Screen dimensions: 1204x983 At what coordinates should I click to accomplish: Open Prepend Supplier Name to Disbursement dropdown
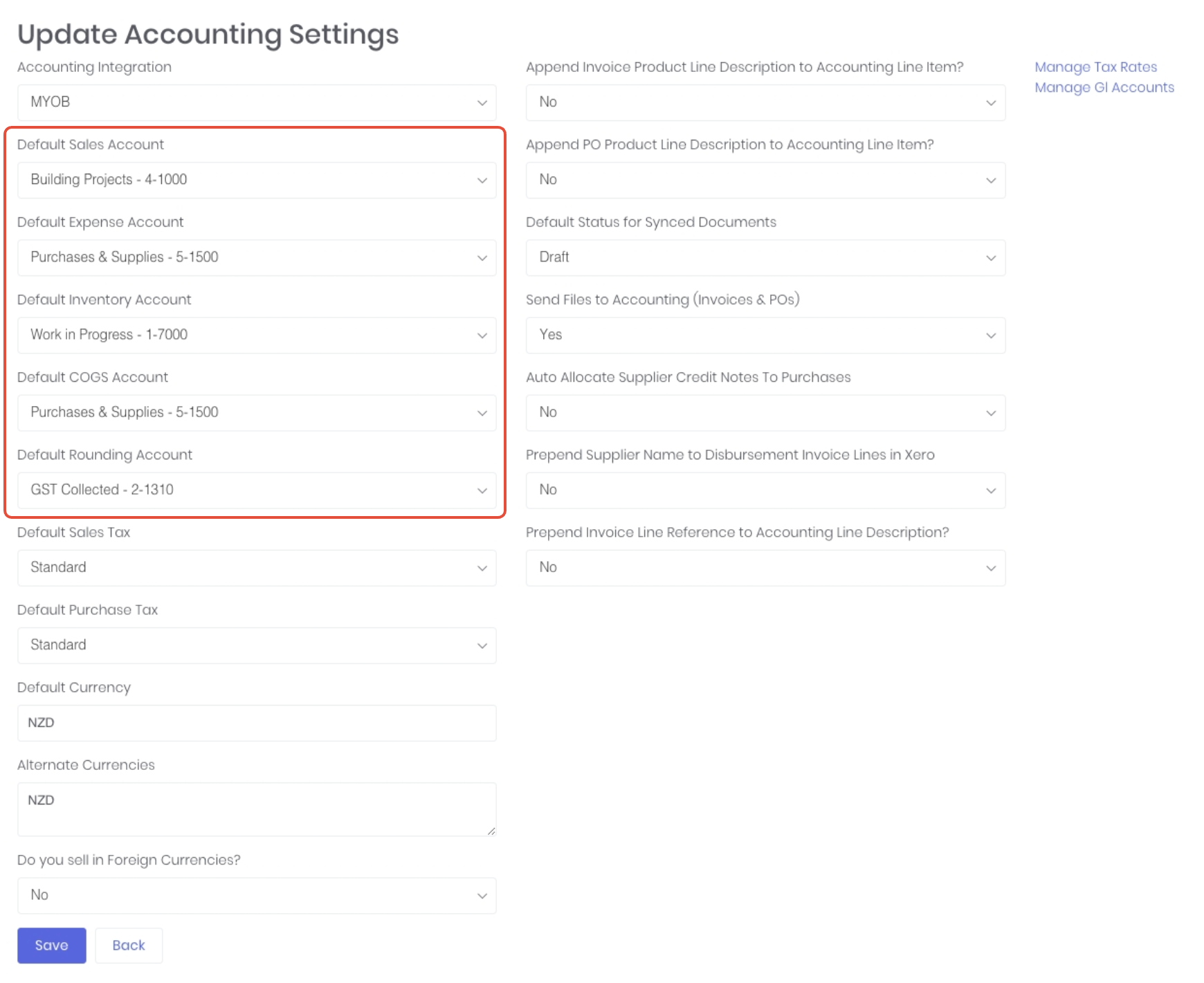point(765,490)
